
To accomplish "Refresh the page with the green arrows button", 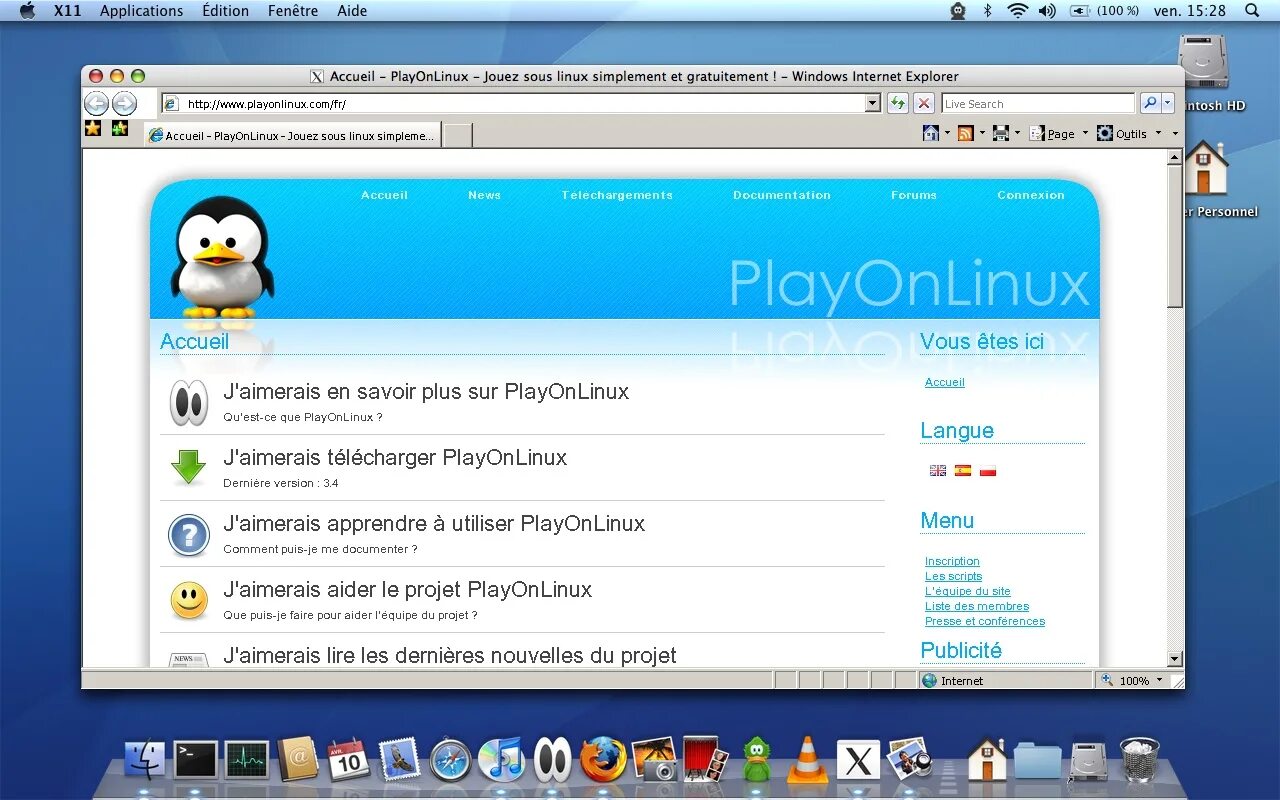I will tap(897, 103).
